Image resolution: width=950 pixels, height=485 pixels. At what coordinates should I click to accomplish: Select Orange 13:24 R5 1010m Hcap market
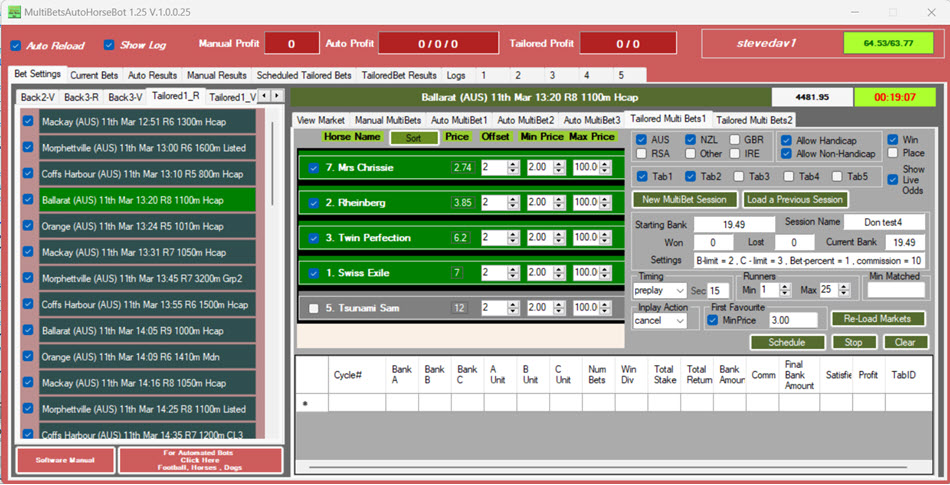tap(147, 226)
